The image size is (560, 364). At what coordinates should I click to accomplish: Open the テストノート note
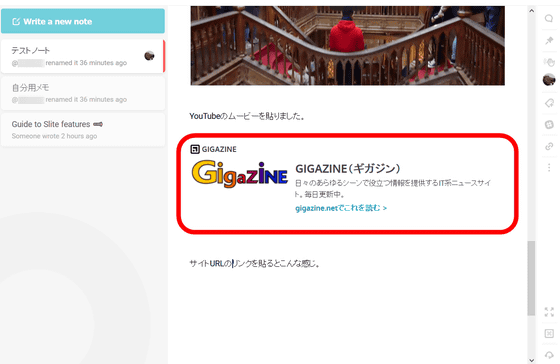point(83,56)
